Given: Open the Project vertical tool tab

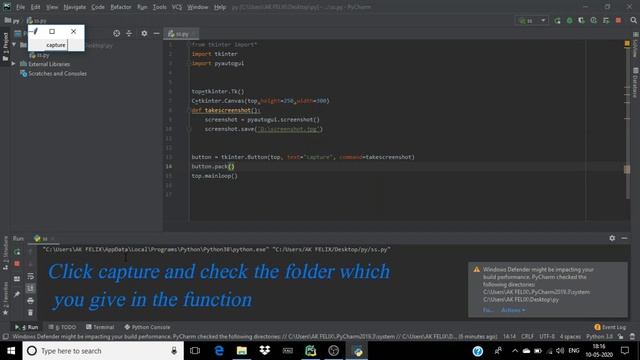Looking at the screenshot, I should coord(5,46).
